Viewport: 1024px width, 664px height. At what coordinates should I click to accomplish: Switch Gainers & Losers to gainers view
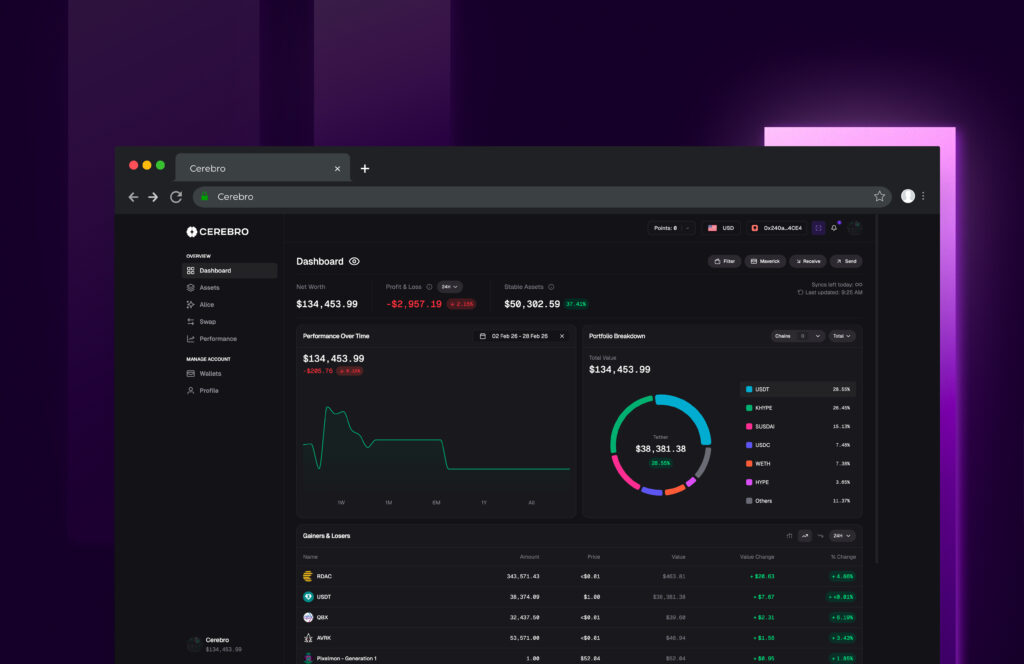tap(805, 536)
